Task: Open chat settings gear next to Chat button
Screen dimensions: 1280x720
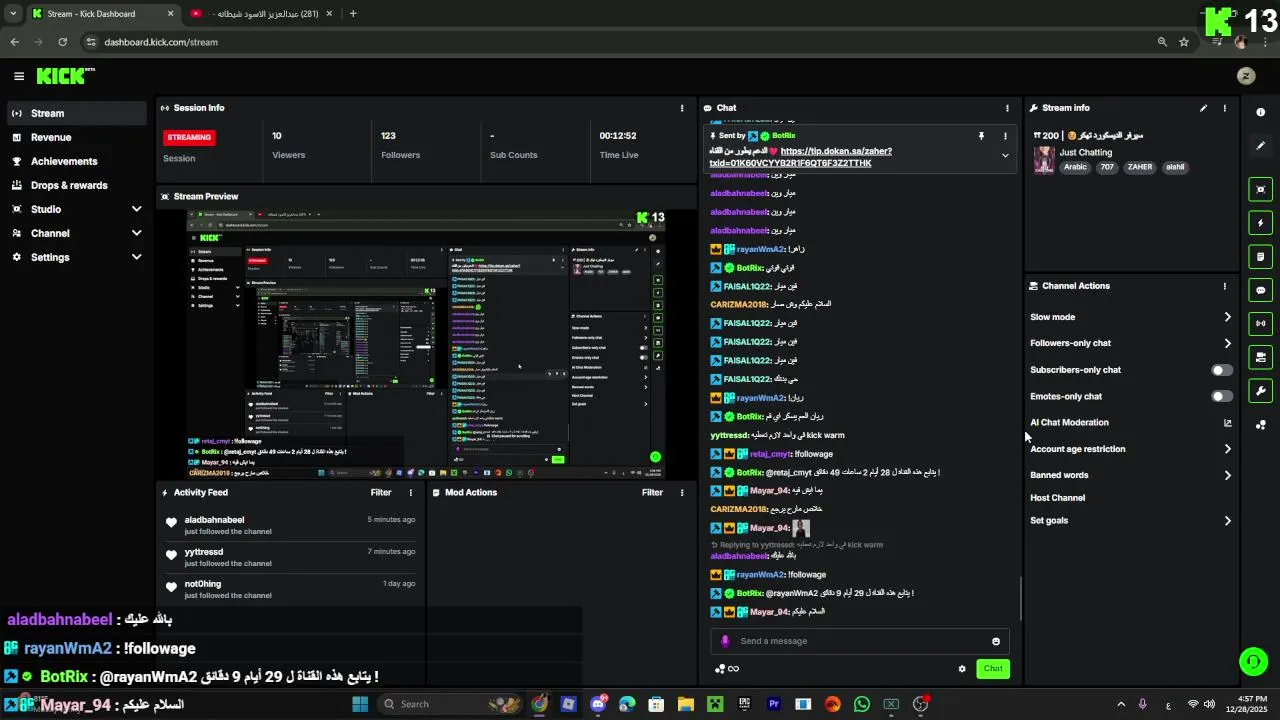Action: coord(962,669)
